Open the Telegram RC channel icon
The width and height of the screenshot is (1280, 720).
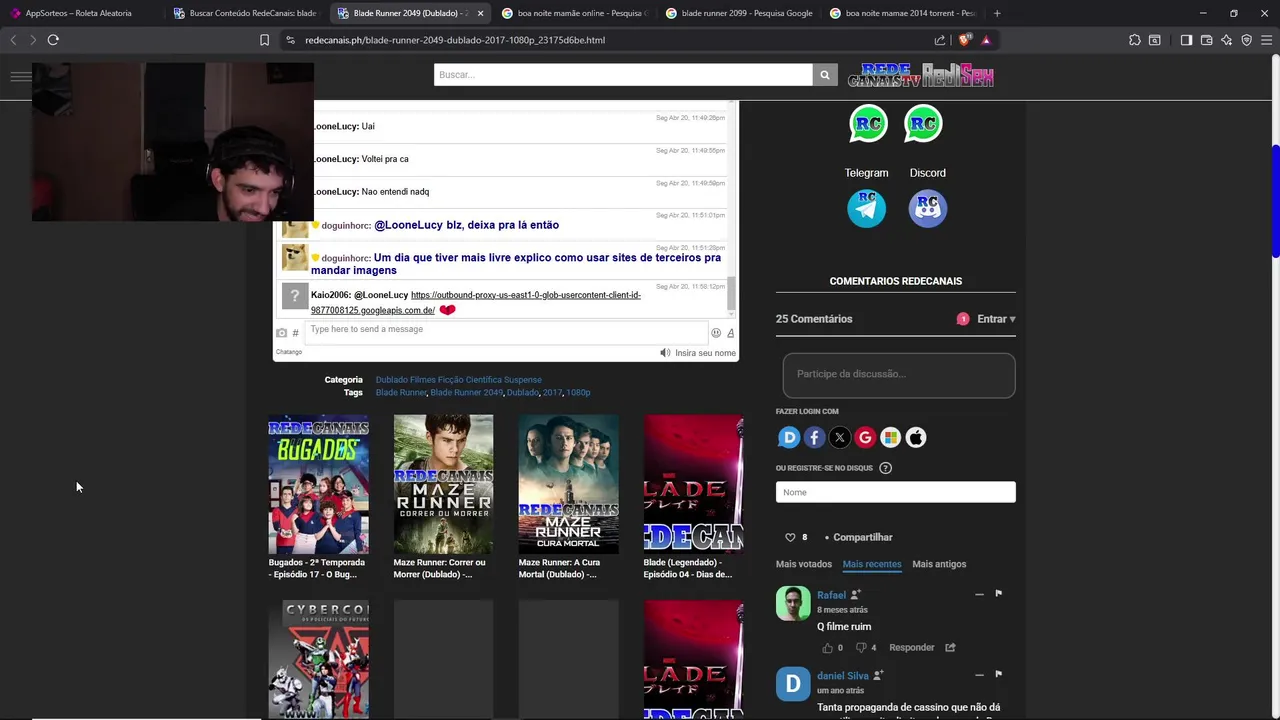tap(867, 208)
